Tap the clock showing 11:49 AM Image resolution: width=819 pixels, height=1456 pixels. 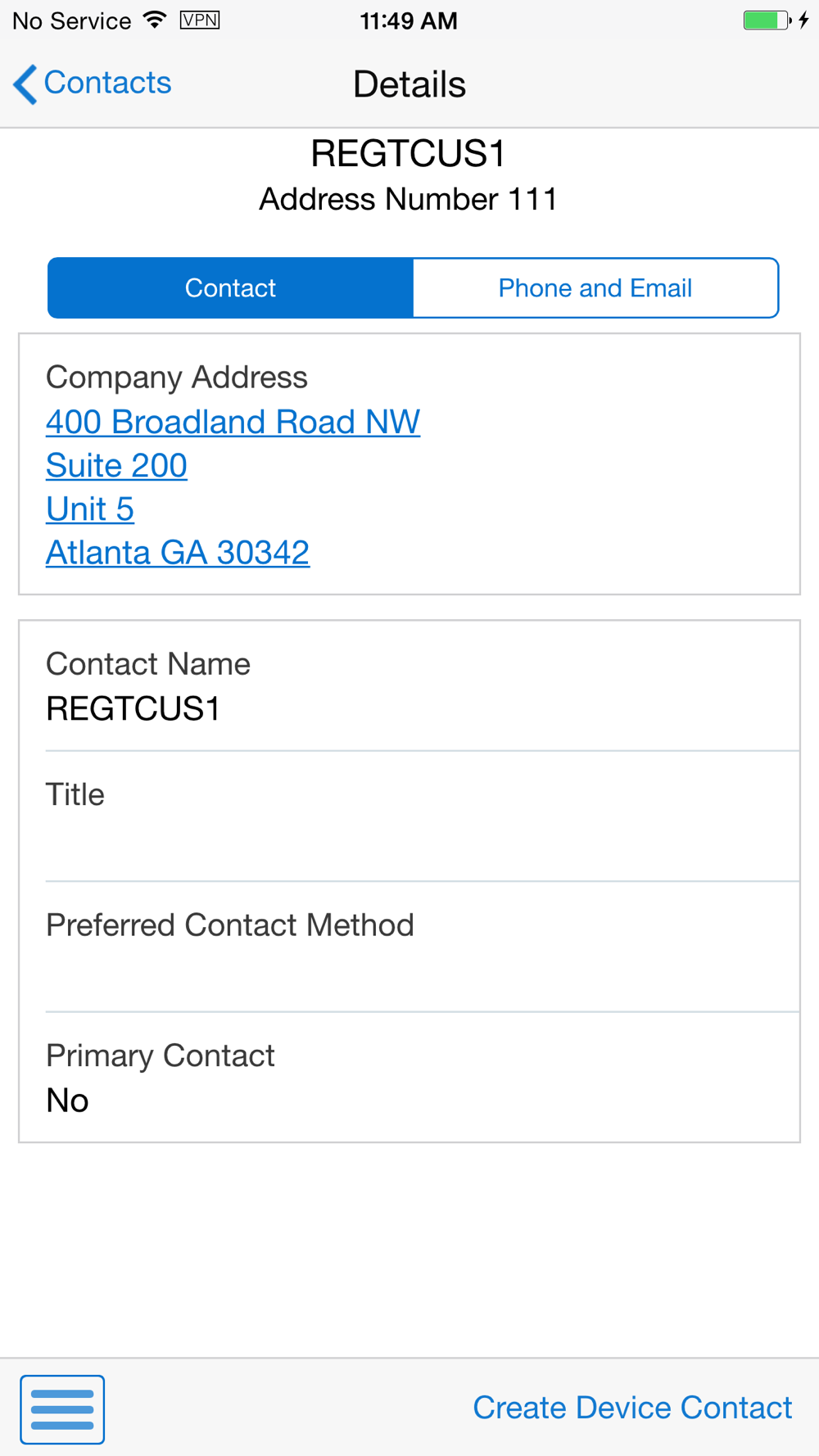(x=409, y=20)
